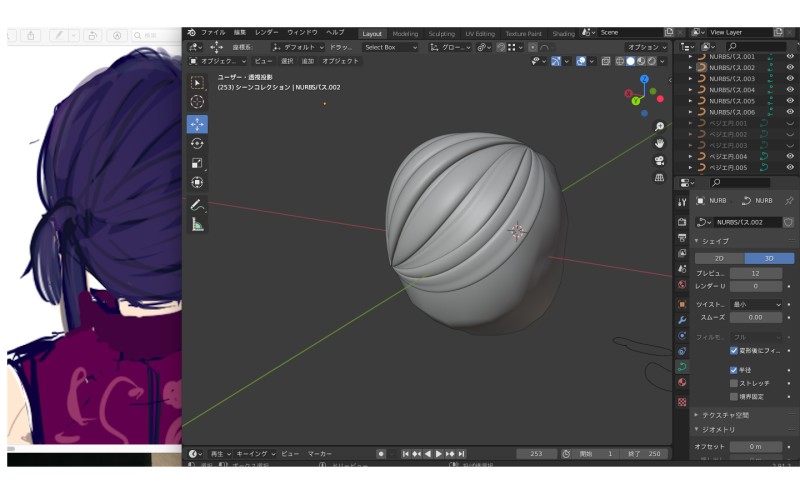Viewport: 800px width, 500px height.
Task: Click the オフセット 0 m field
Action: [756, 446]
